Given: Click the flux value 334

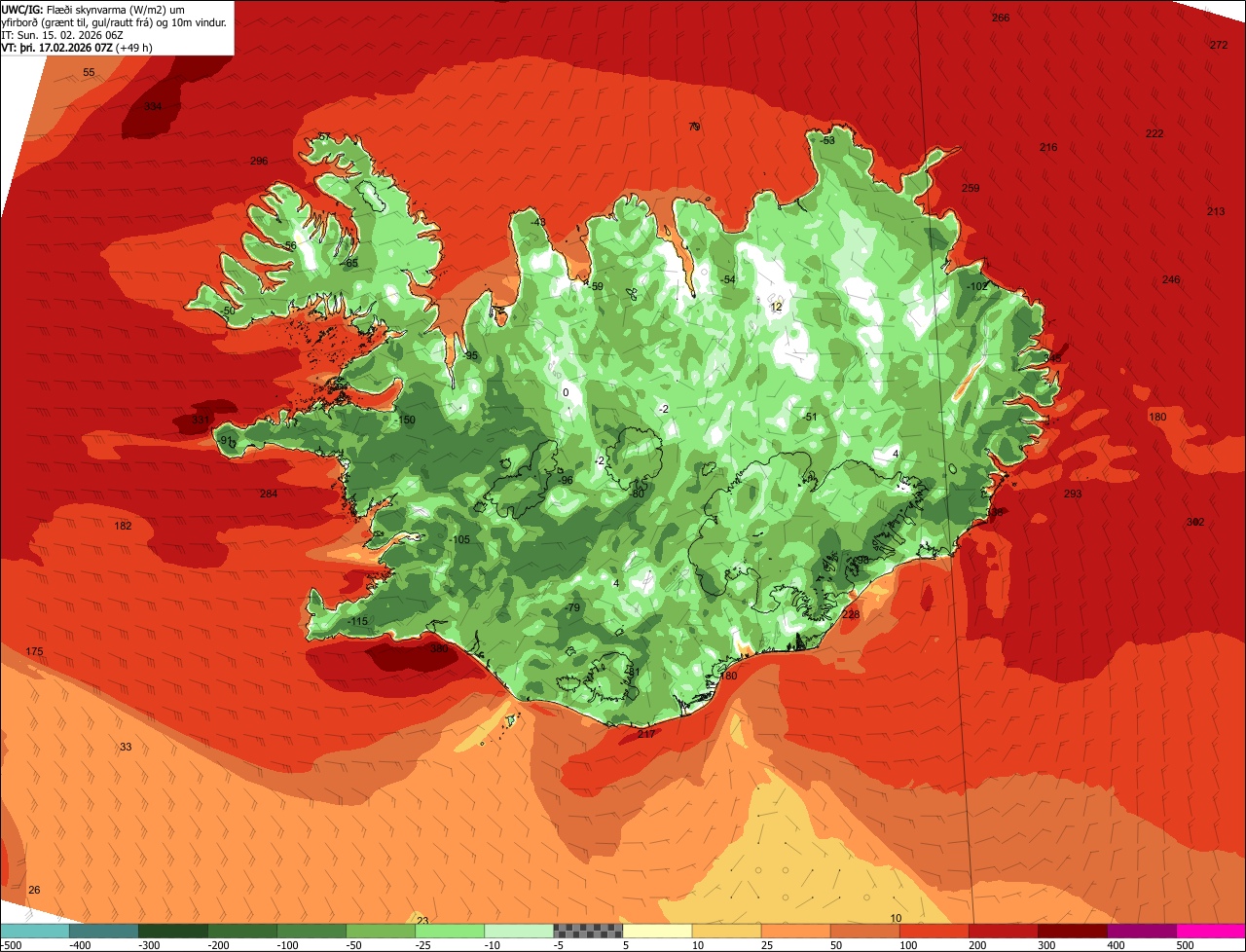Looking at the screenshot, I should pyautogui.click(x=153, y=107).
